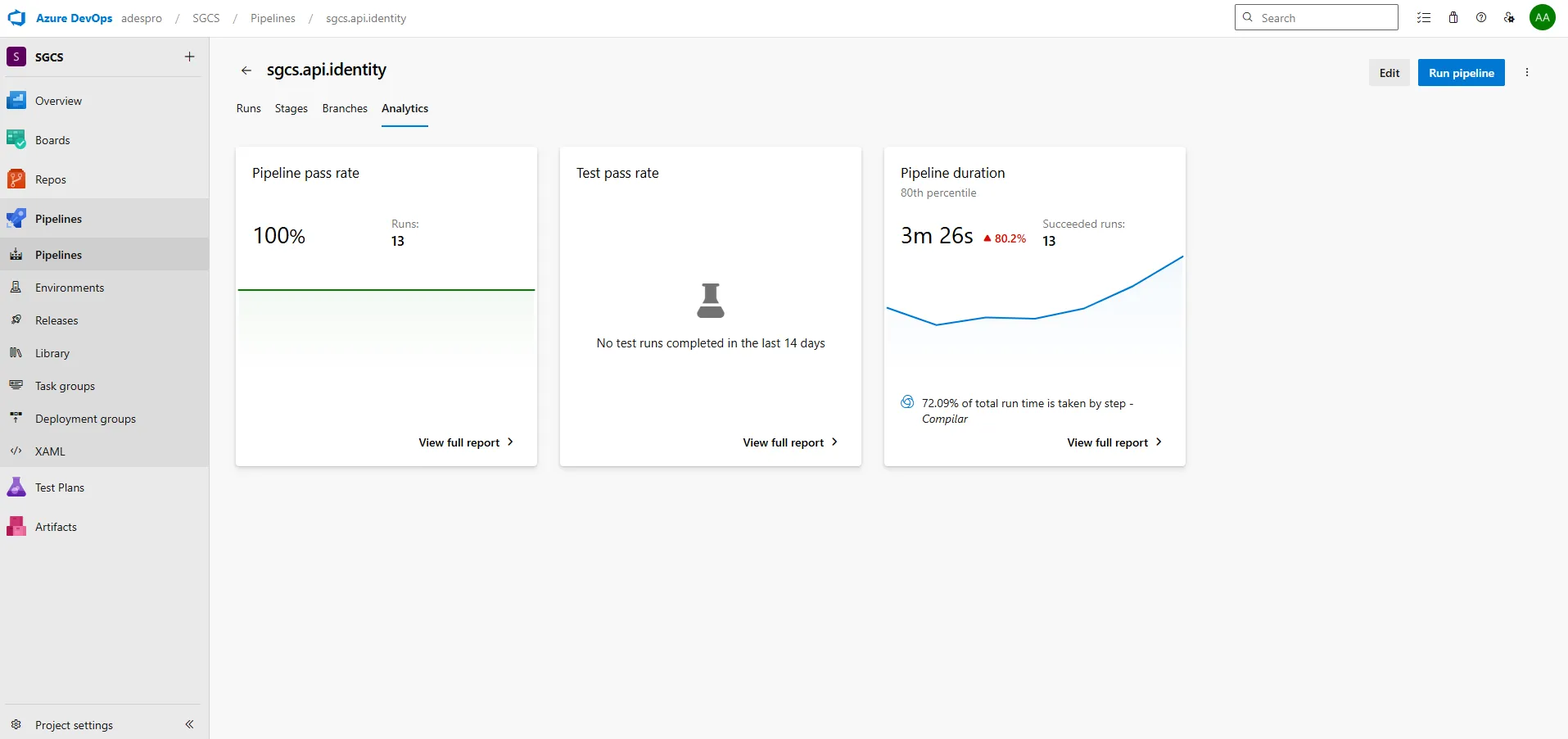Open the User settings icon

pos(1509,18)
